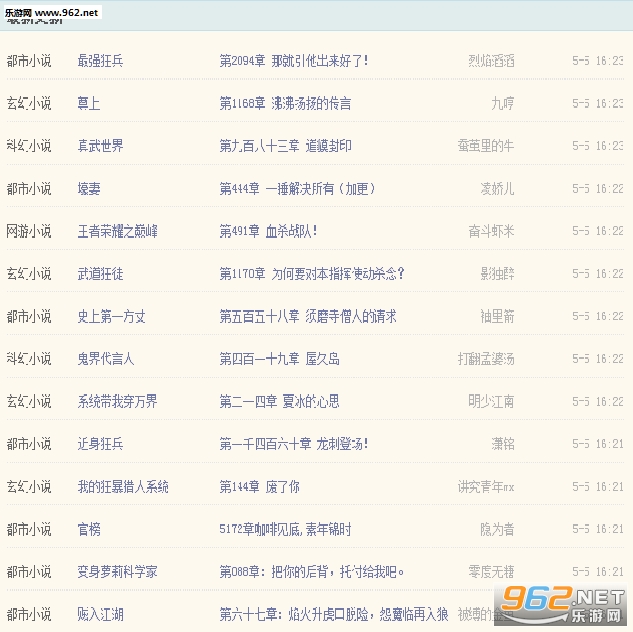Viewport: 633px width, 632px height.
Task: Click author name 零度无糖
Action: coord(491,572)
